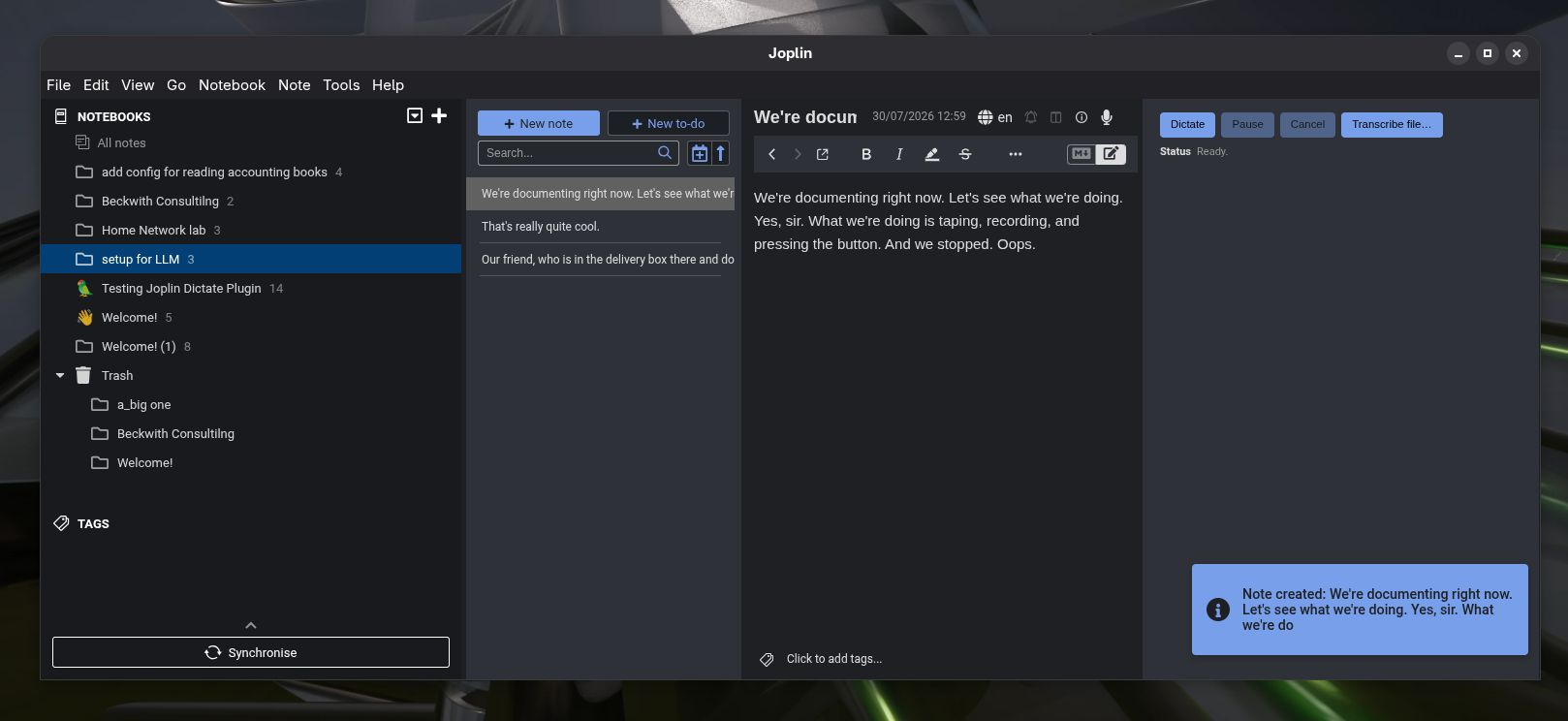
Task: Click the Notebooks header book icon
Action: click(61, 116)
